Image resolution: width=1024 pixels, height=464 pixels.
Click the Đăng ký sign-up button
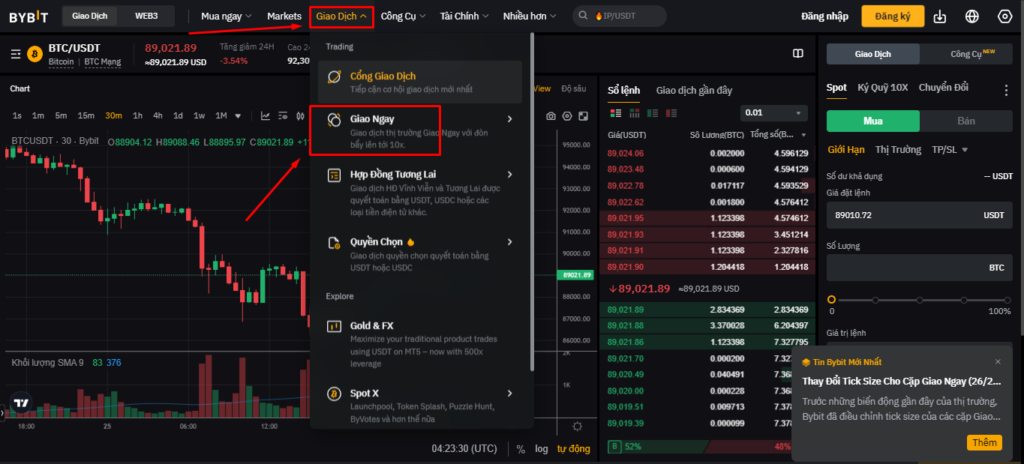[892, 17]
